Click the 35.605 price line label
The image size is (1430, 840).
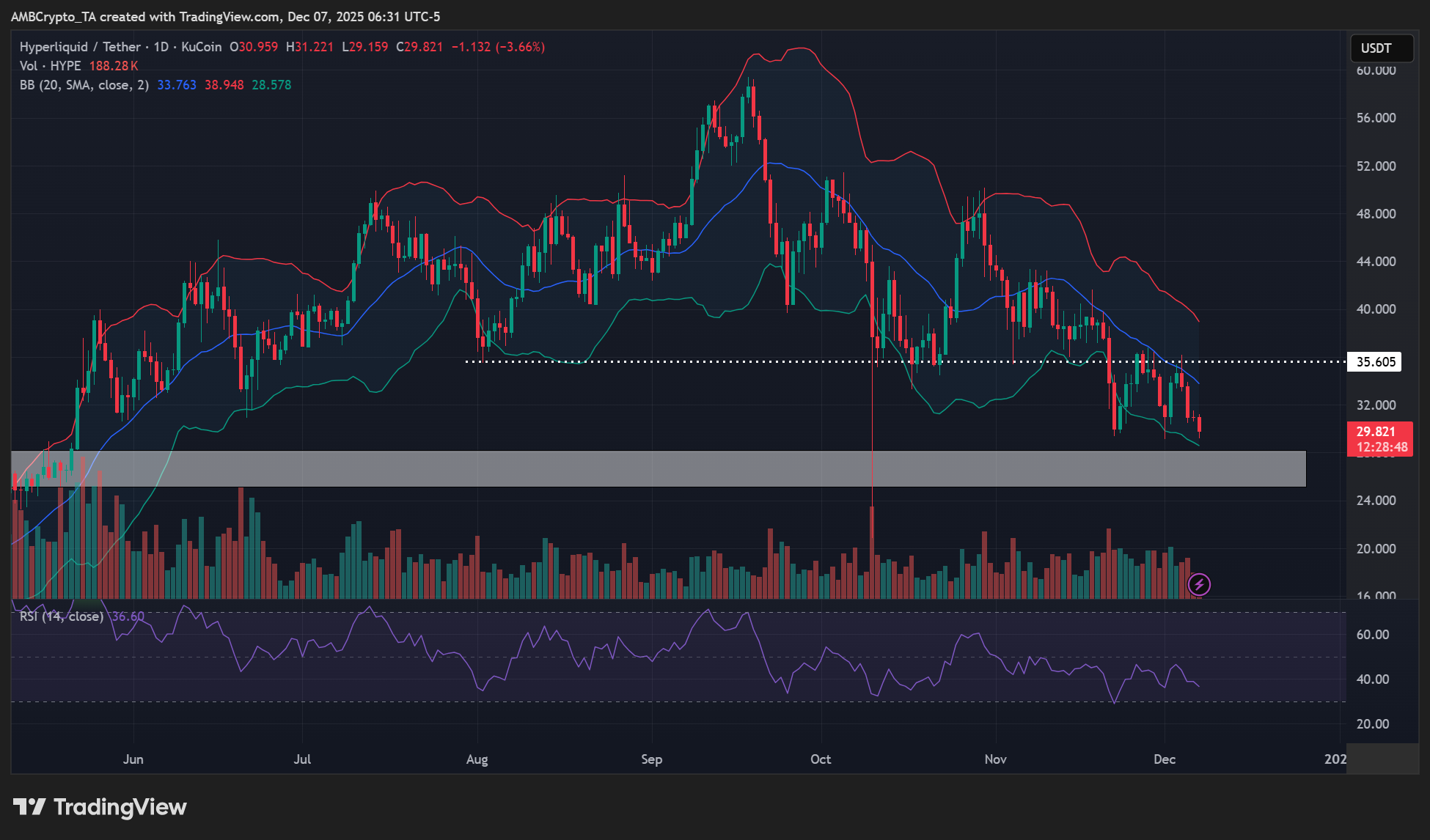(x=1375, y=361)
